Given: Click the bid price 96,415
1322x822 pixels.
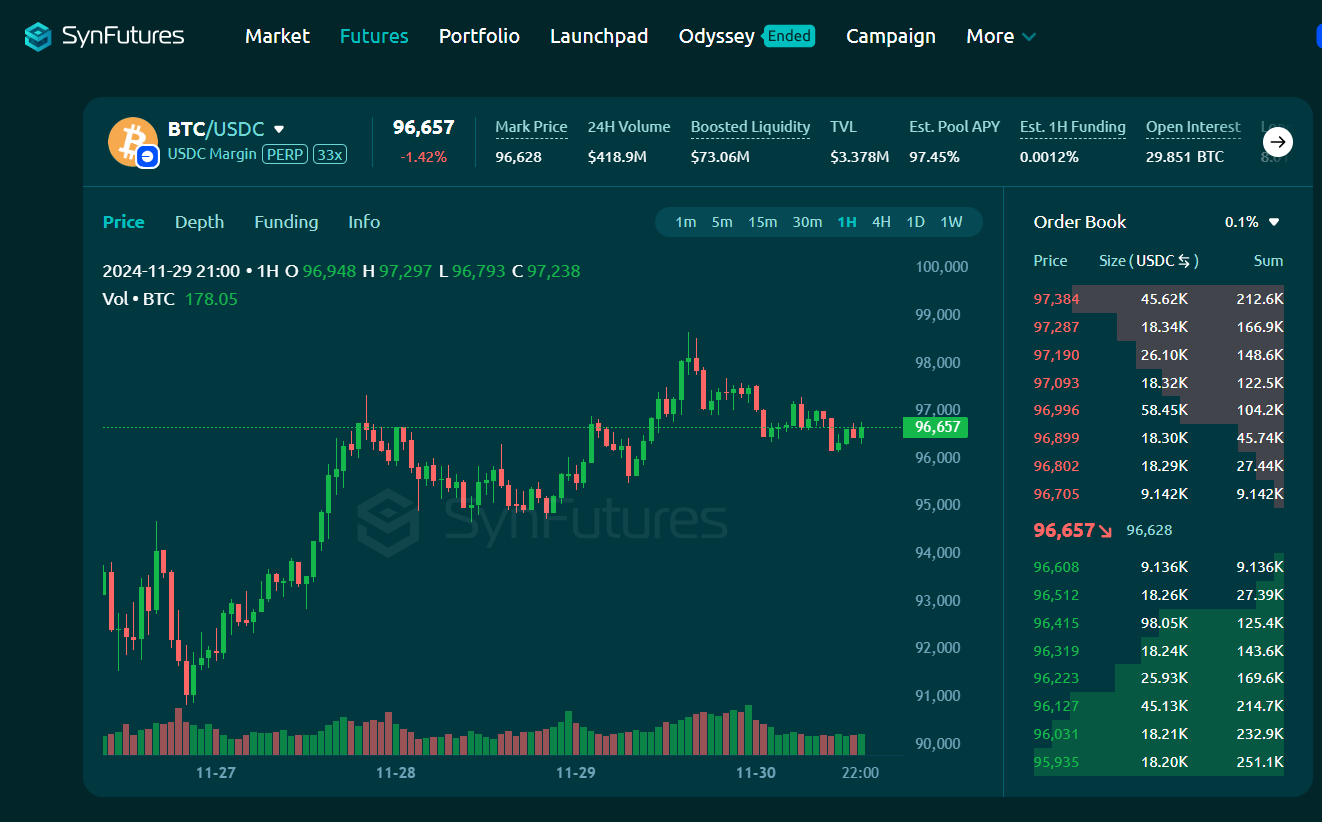Looking at the screenshot, I should (1056, 623).
